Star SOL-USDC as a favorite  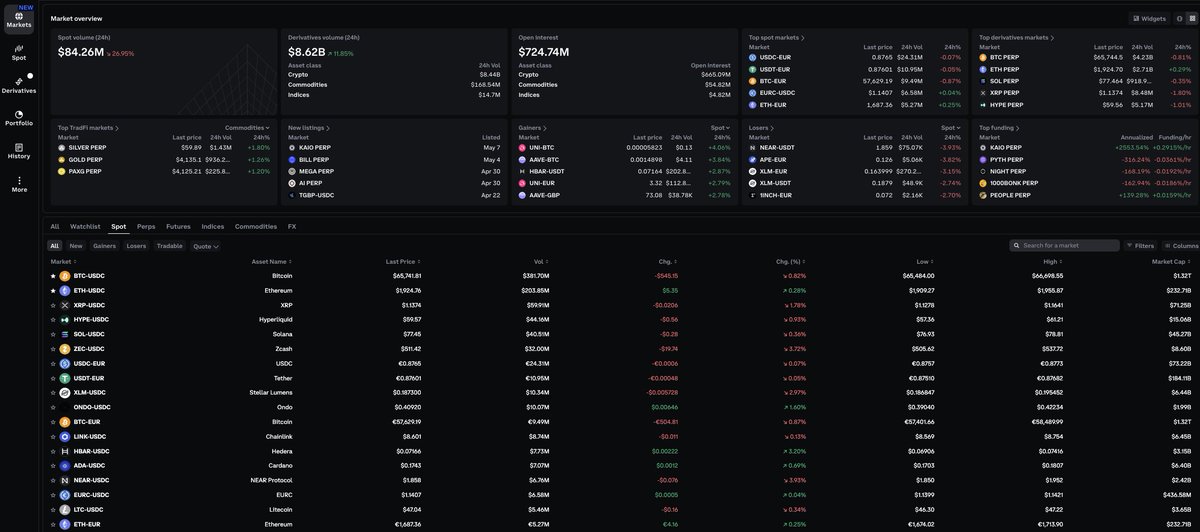tap(53, 334)
